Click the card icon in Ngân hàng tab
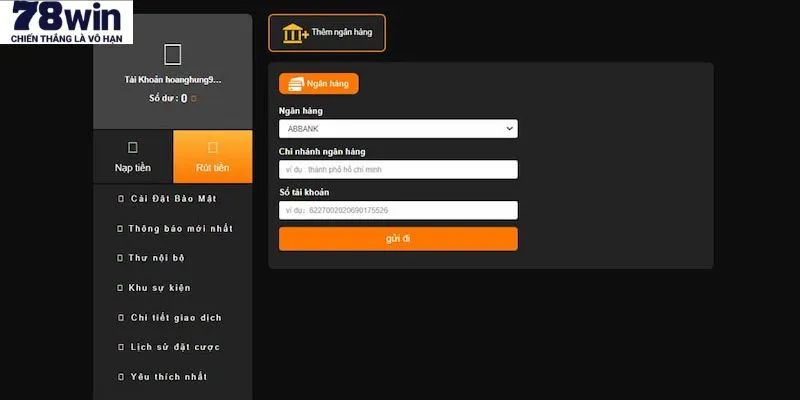The width and height of the screenshot is (800, 400). pos(296,84)
